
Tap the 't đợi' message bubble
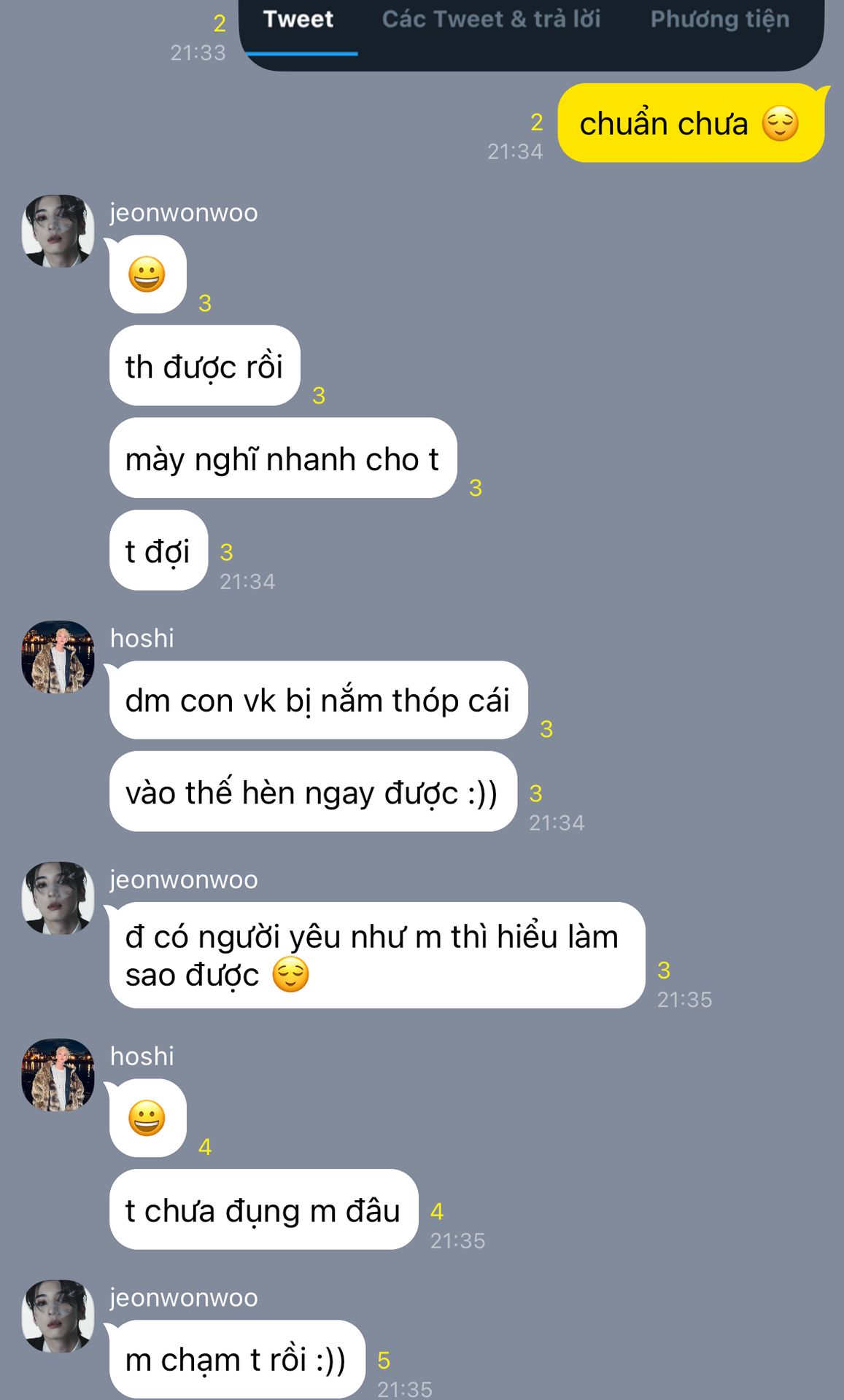(x=158, y=551)
